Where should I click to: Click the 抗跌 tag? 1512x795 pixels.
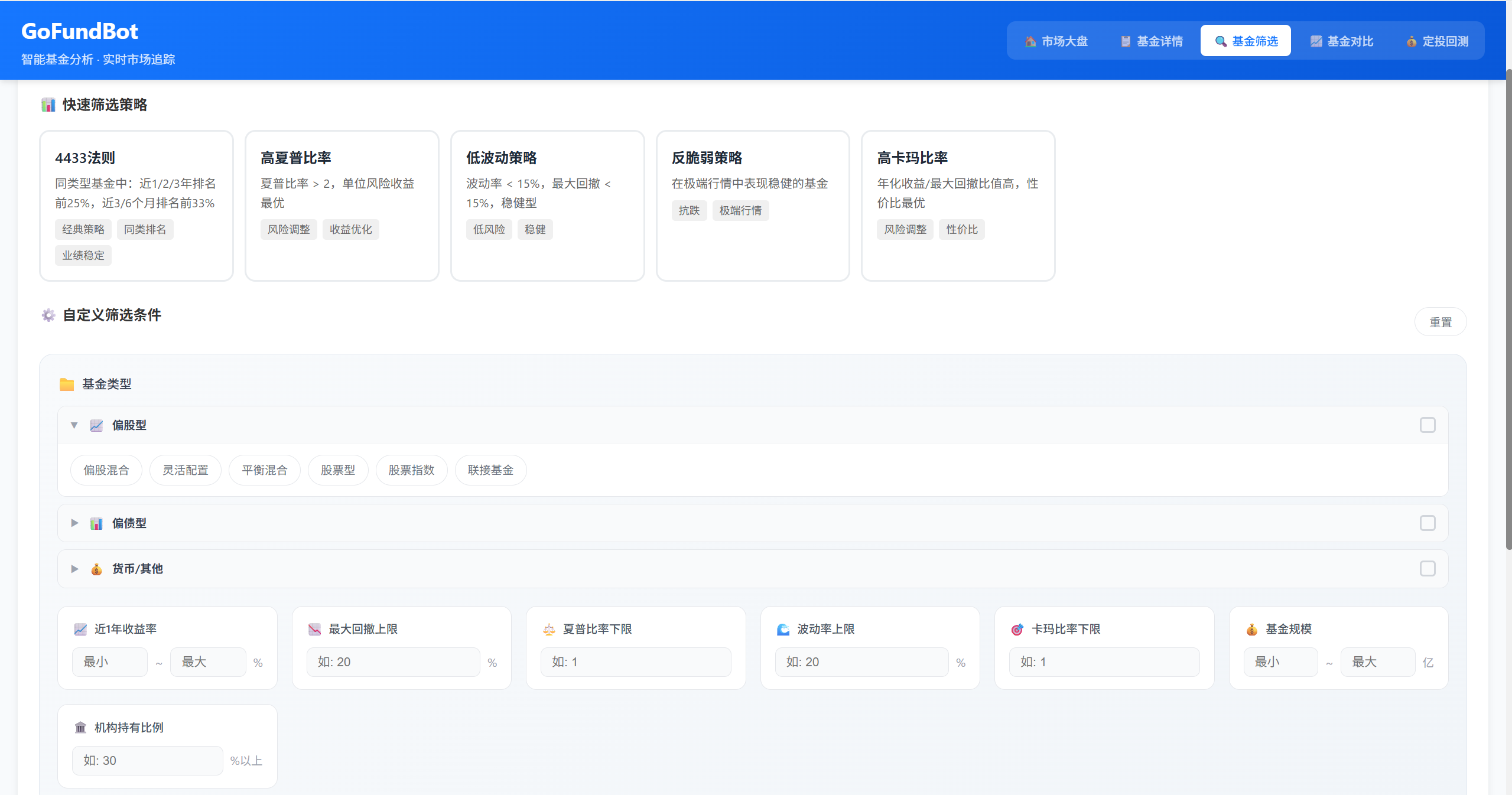tap(689, 211)
